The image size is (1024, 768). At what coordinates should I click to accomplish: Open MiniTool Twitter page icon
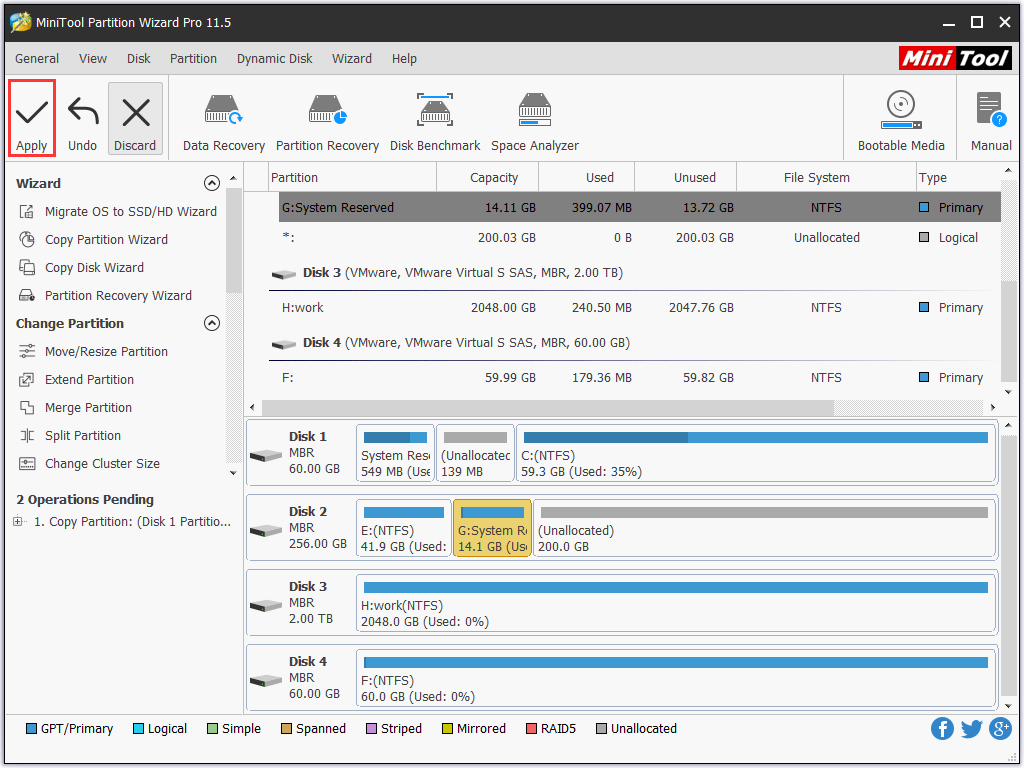click(x=972, y=728)
